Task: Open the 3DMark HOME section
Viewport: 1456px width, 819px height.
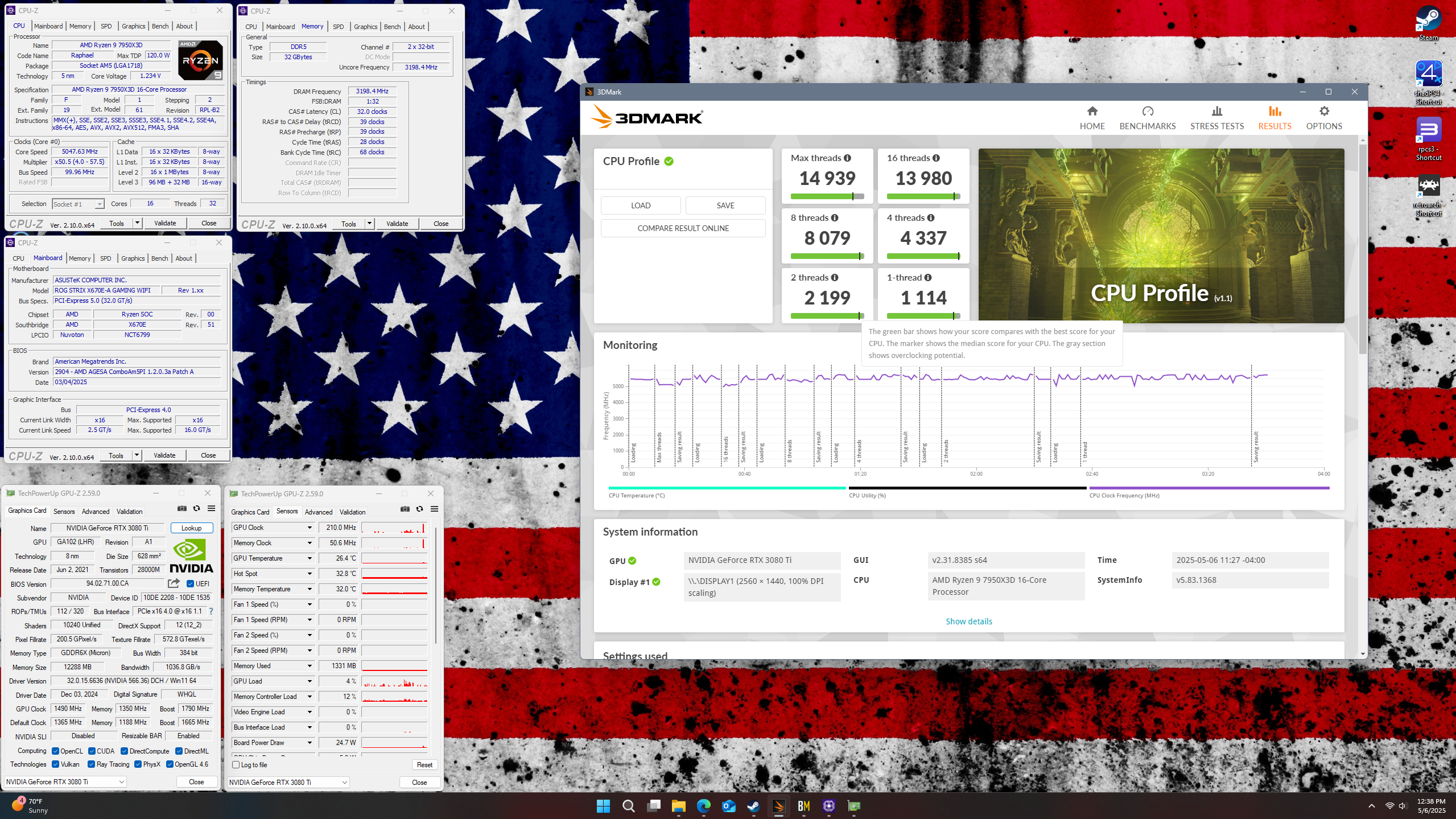Action: (x=1092, y=118)
